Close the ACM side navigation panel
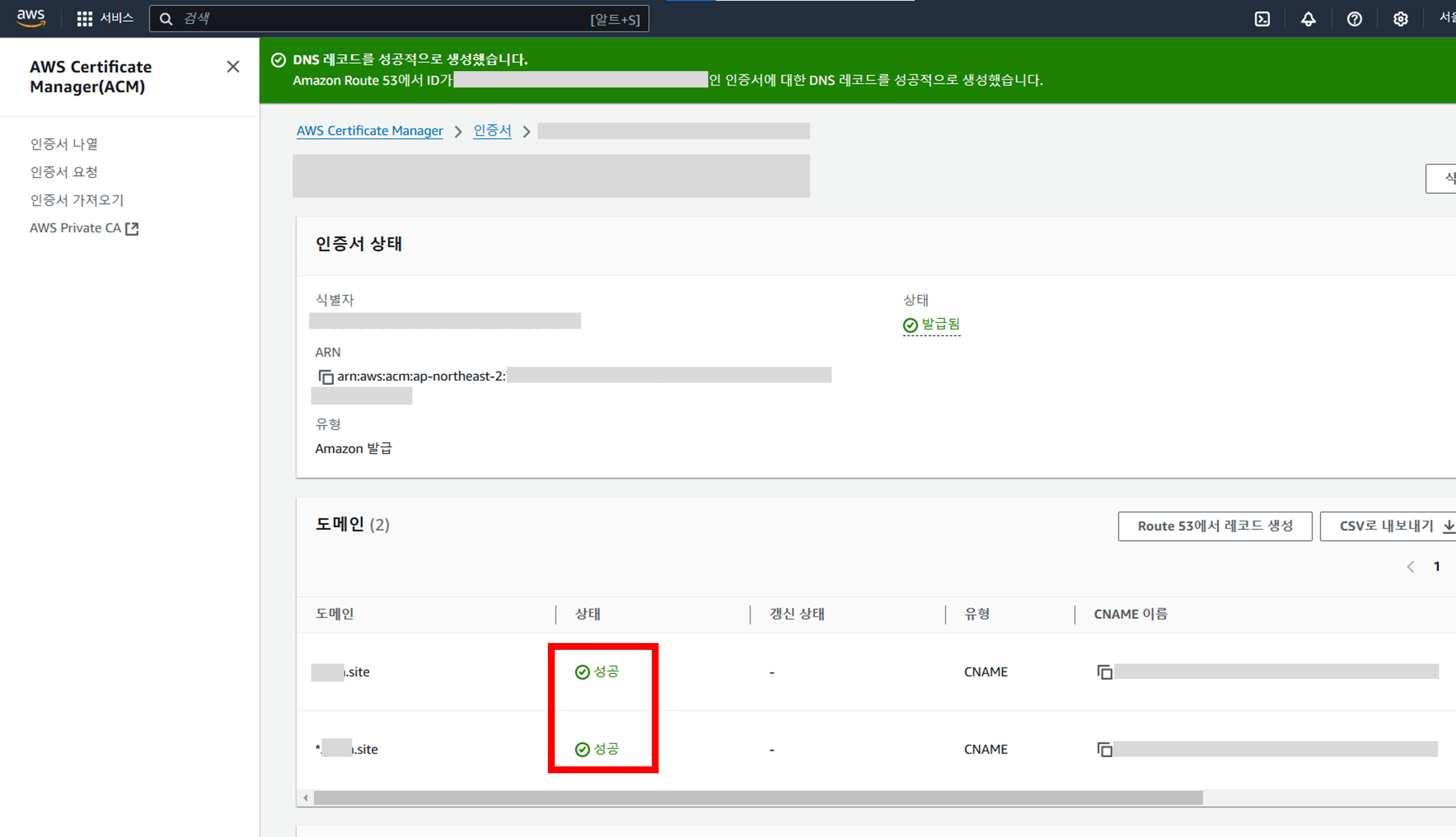 tap(233, 67)
